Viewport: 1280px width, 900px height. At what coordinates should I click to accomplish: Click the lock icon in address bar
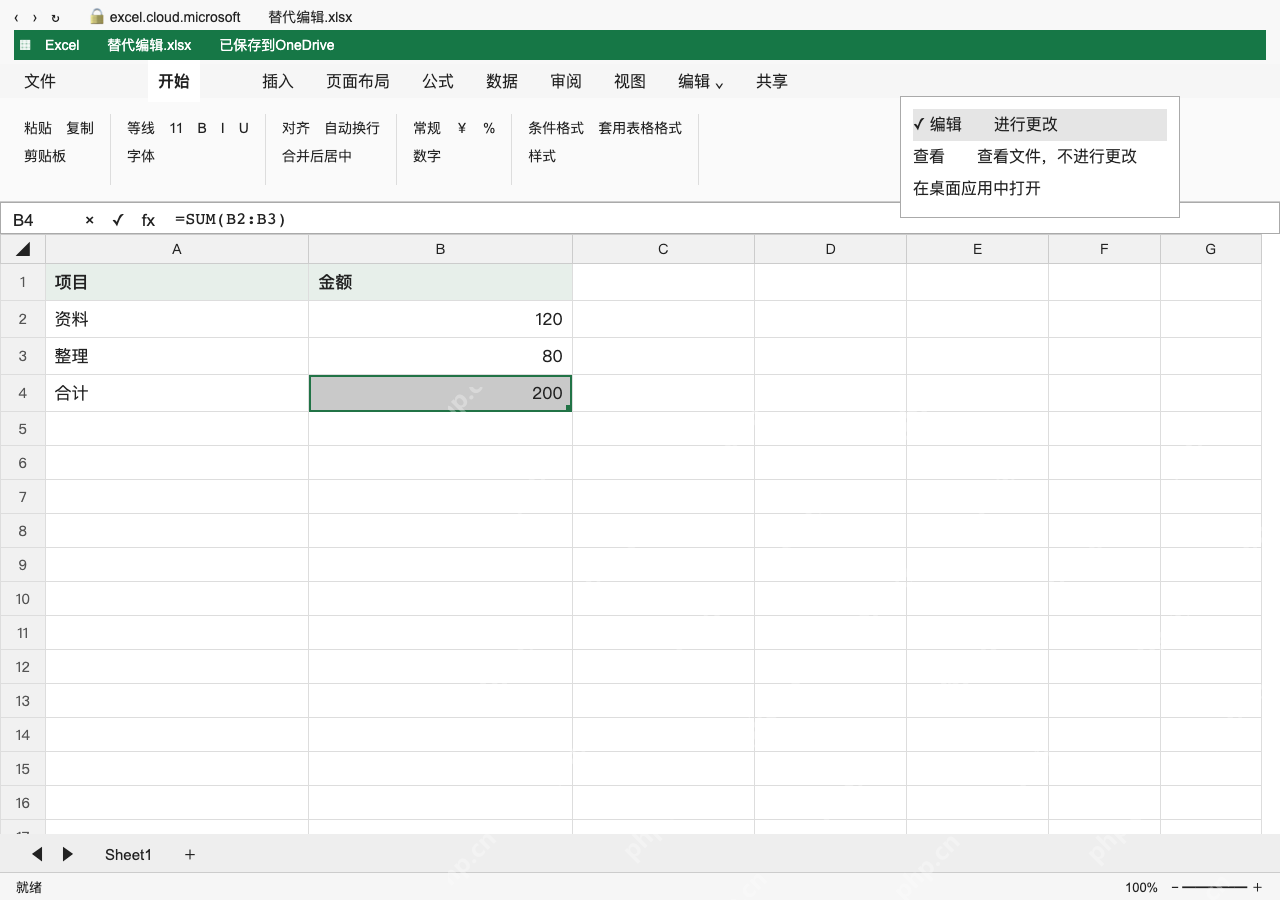(x=97, y=17)
